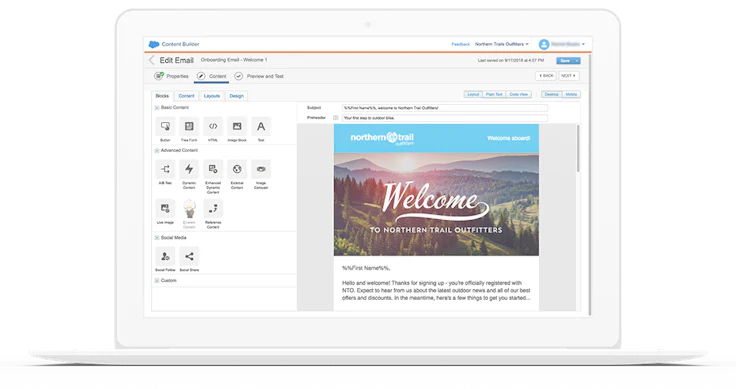Click the Save button
Viewport: 736px width, 389px height.
pyautogui.click(x=565, y=61)
